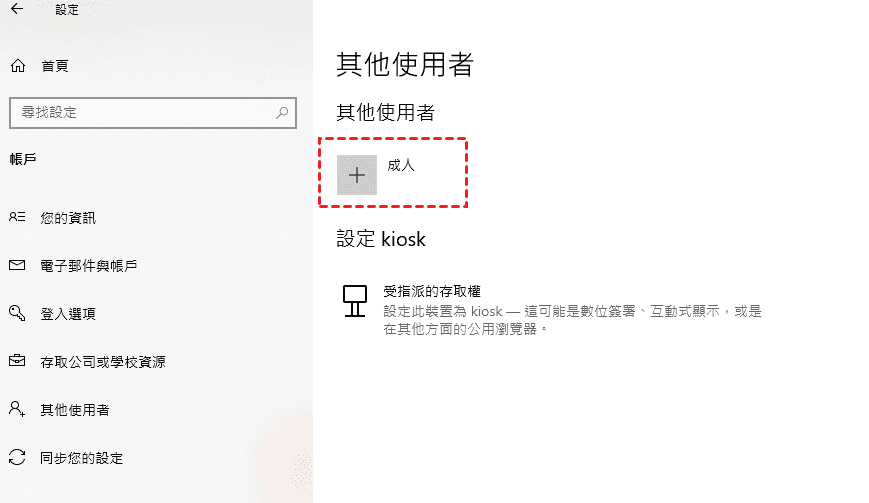Click the sync arrows icon
869x503 pixels.
(17, 457)
